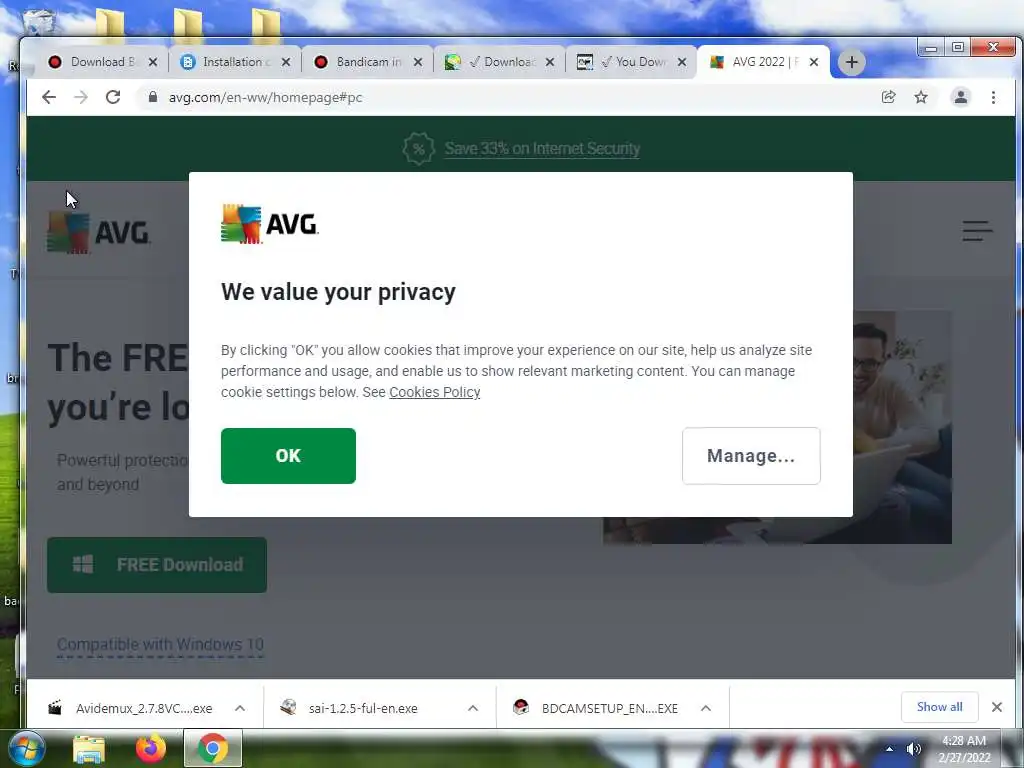Bookmark this page with the star icon
1024x768 pixels.
[x=921, y=97]
